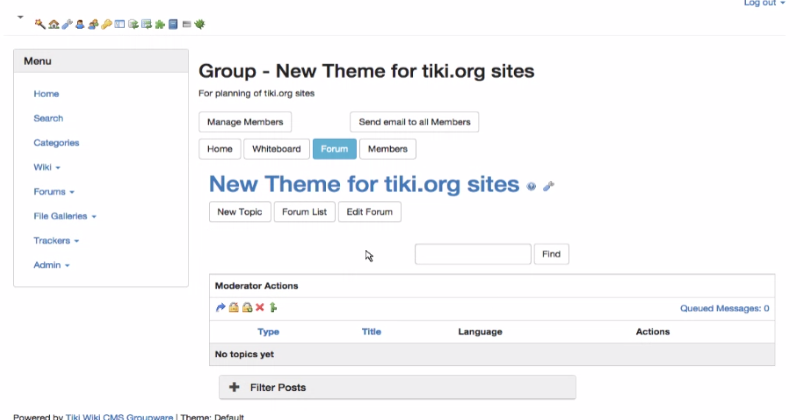Click the Find button

tap(552, 254)
